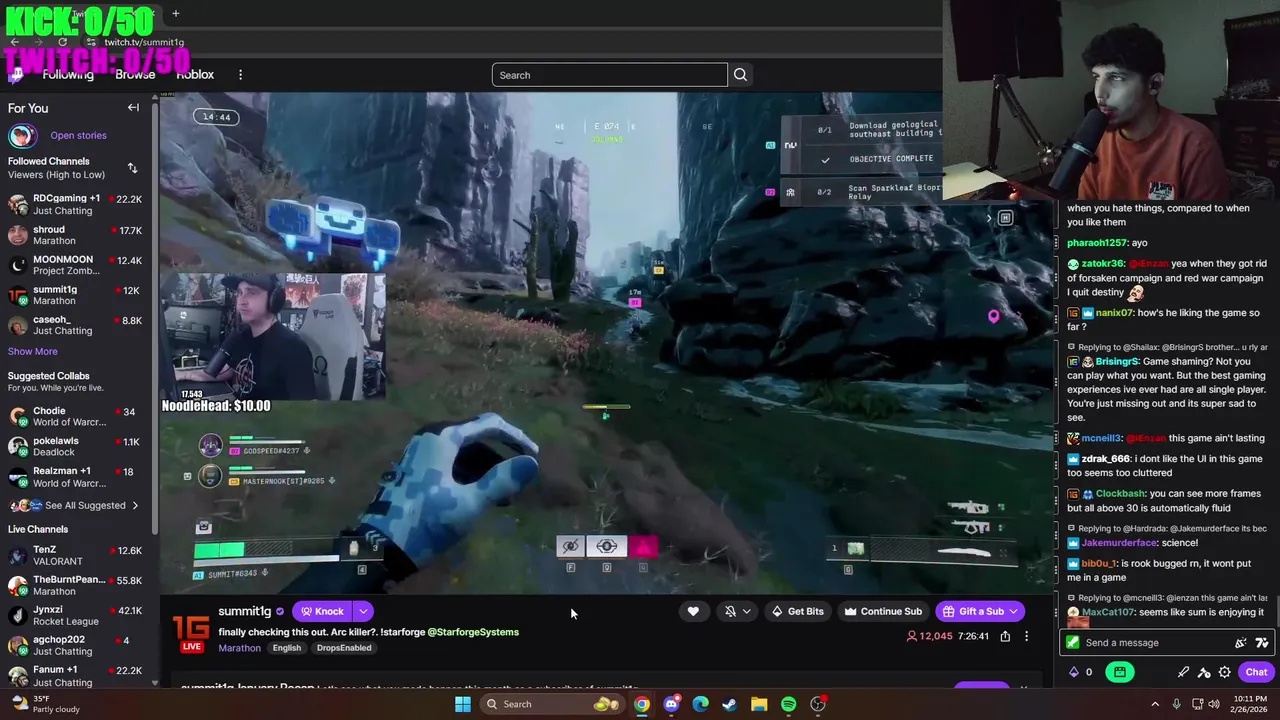The image size is (1280, 720).
Task: Click the heart follow icon for summit1g
Action: coord(693,611)
